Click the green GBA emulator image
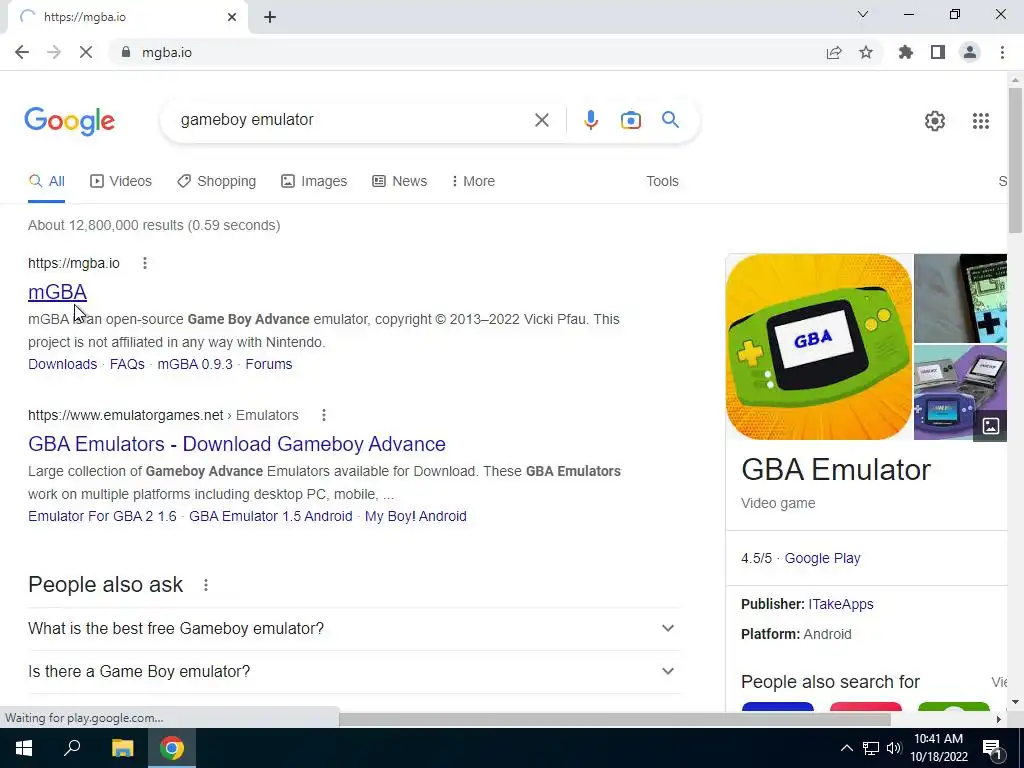The height and width of the screenshot is (768, 1024). coord(819,347)
